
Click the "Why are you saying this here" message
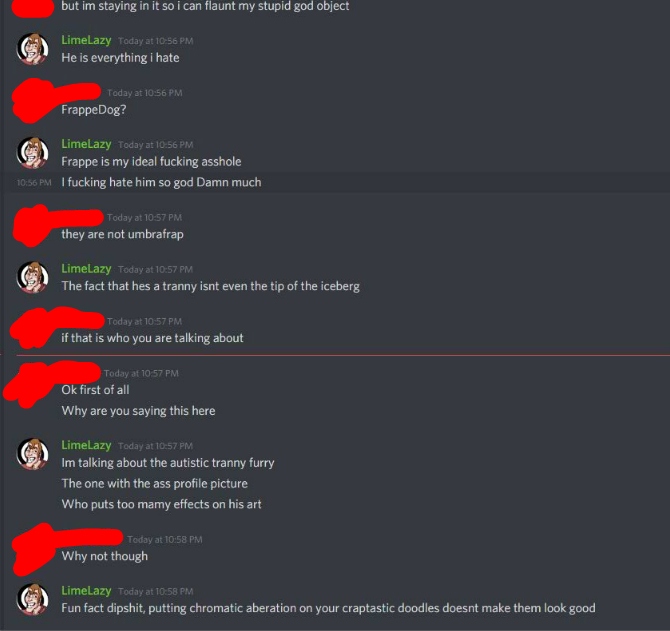pos(138,411)
